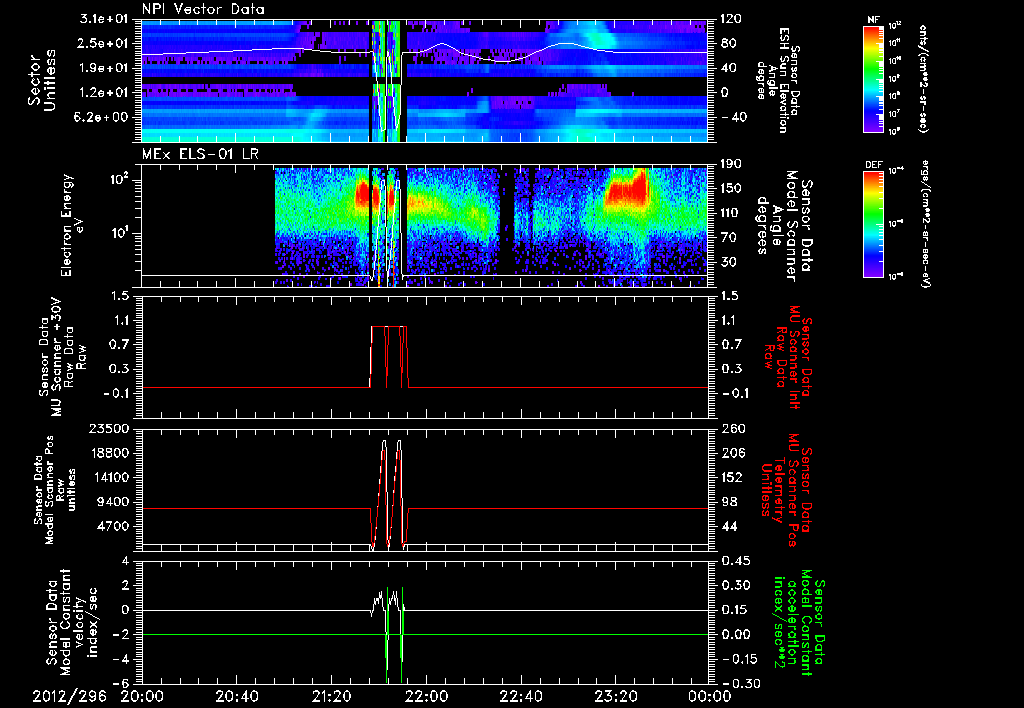This screenshot has width=1024, height=708.
Task: Click the '190' scanner angle tick value
Action: (x=731, y=164)
